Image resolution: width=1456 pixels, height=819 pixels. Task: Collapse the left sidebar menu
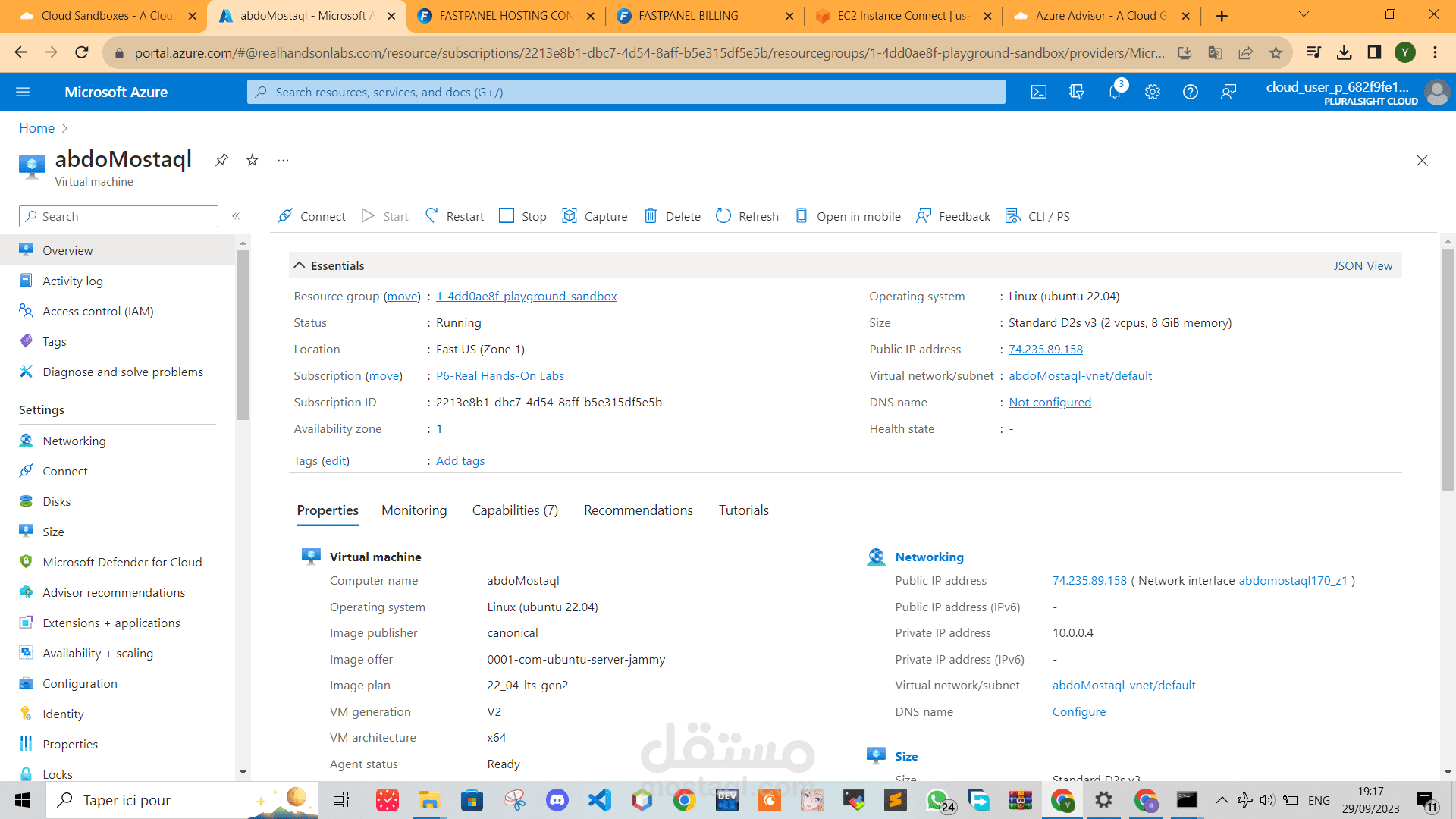236,216
